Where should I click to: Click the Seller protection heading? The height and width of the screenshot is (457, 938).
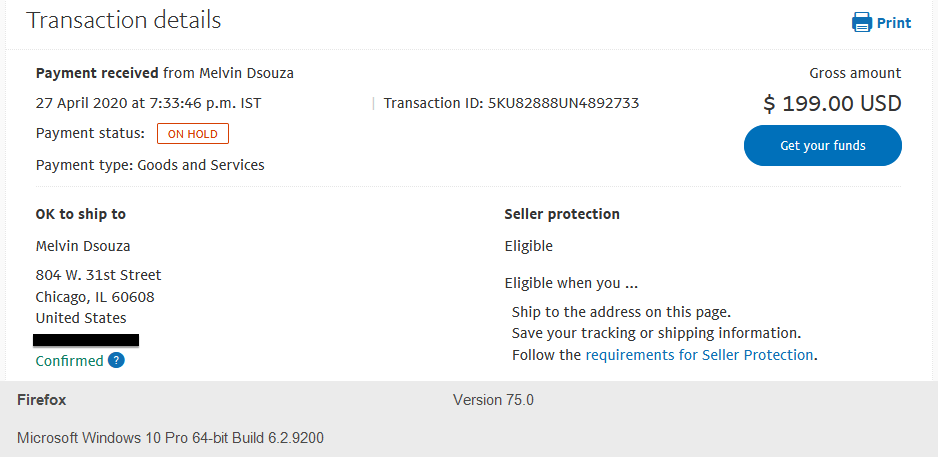click(562, 214)
